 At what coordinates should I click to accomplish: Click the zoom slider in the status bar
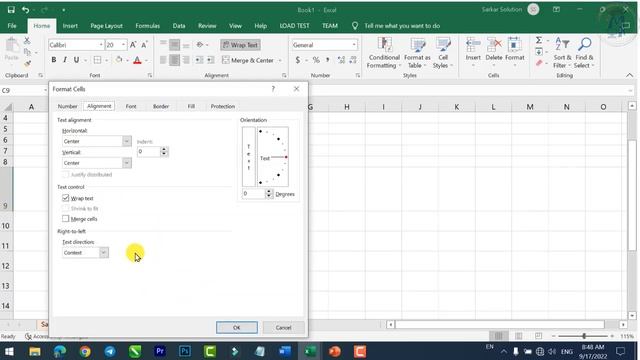tap(584, 336)
